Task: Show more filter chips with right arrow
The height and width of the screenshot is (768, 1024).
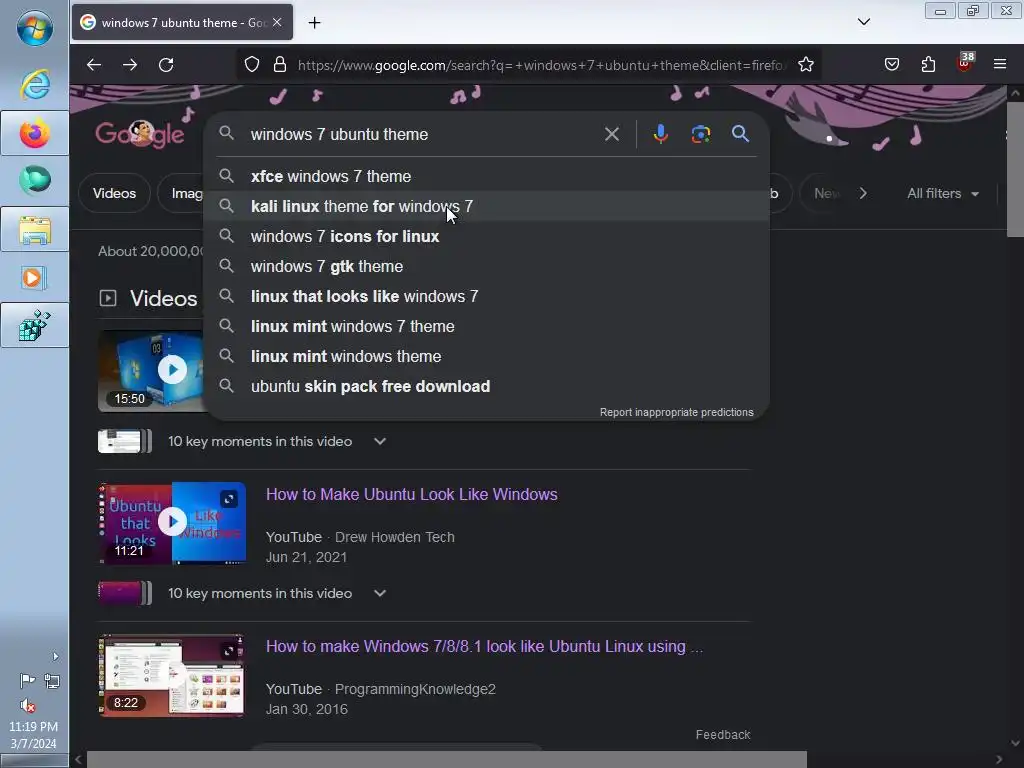Action: (x=863, y=193)
